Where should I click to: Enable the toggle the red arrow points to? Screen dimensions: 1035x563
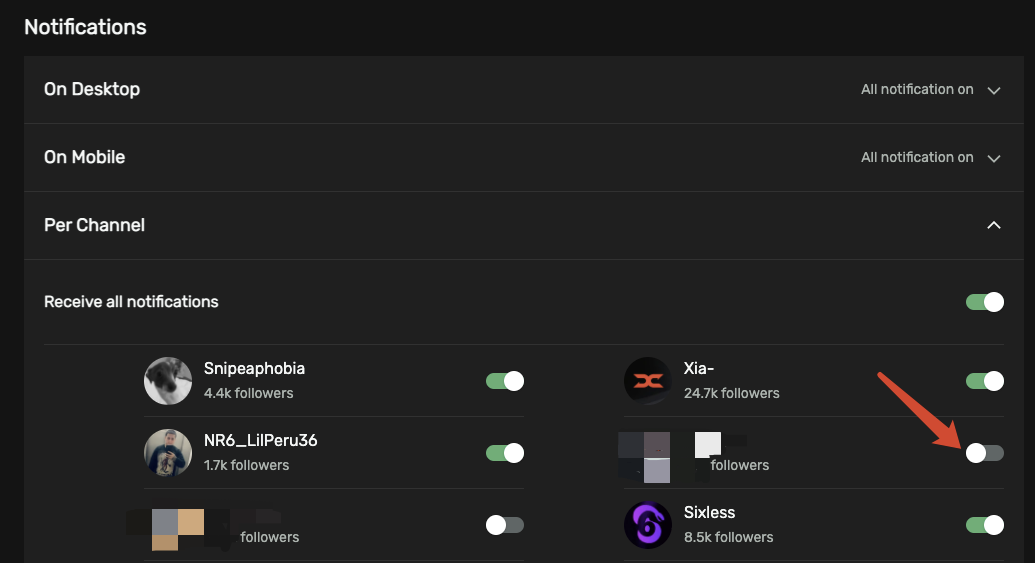pos(984,453)
